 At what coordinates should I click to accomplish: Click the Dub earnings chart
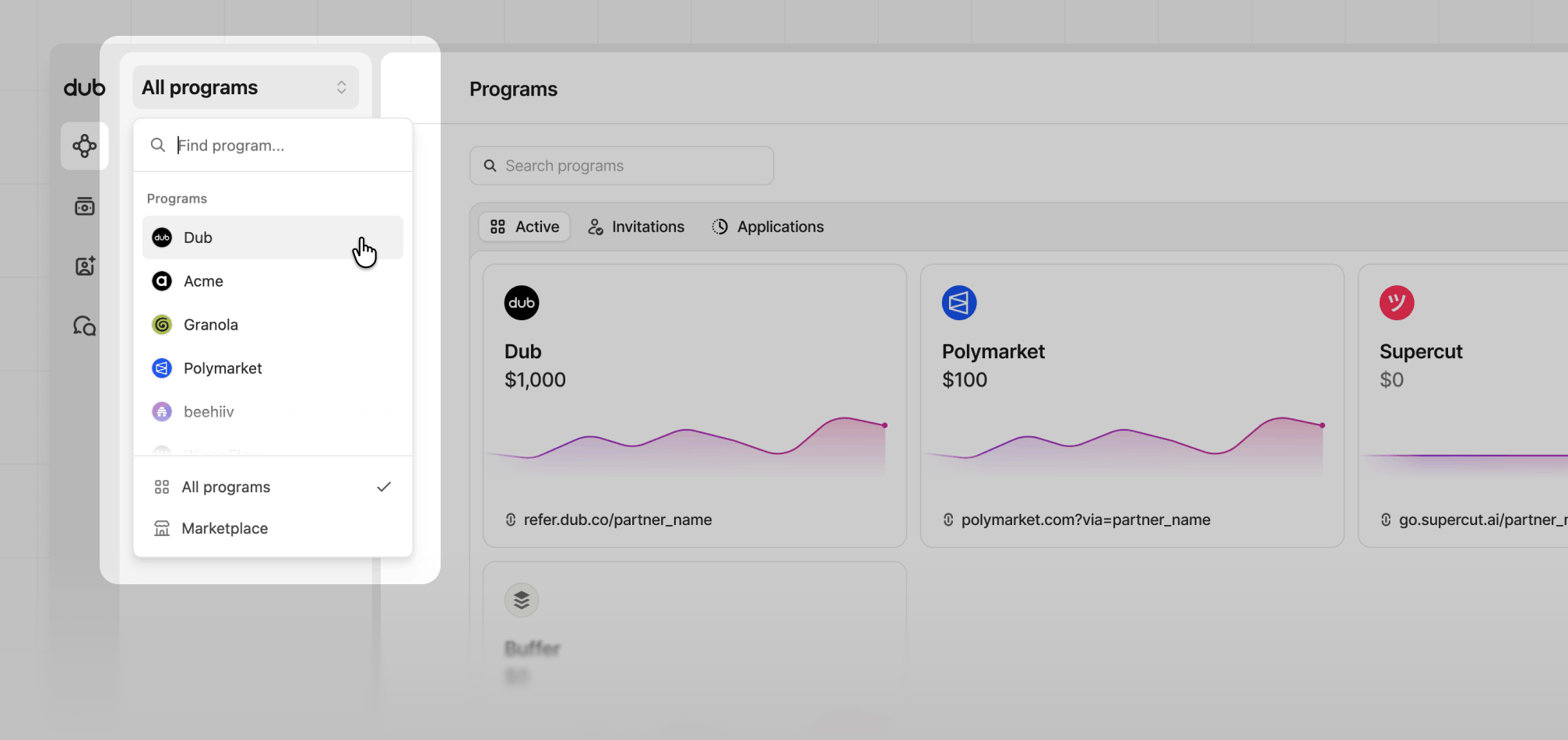click(685, 446)
